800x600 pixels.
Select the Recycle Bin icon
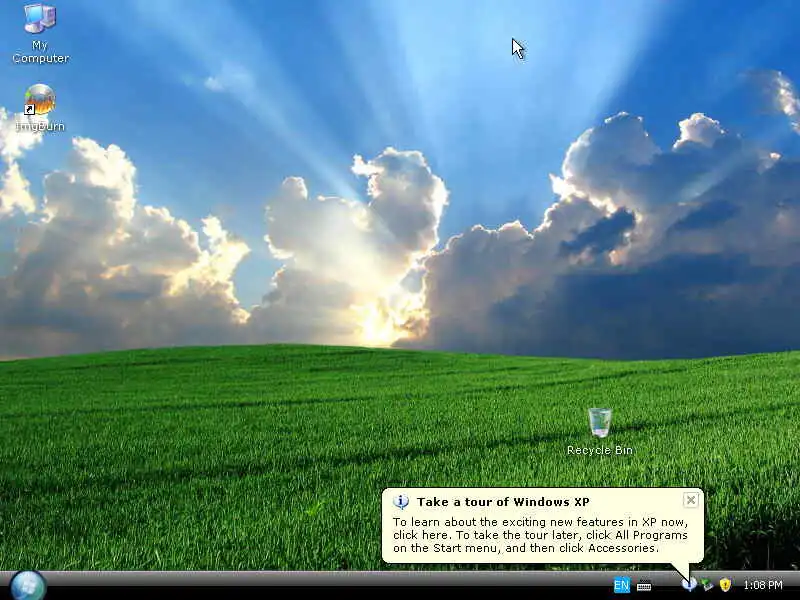point(599,432)
